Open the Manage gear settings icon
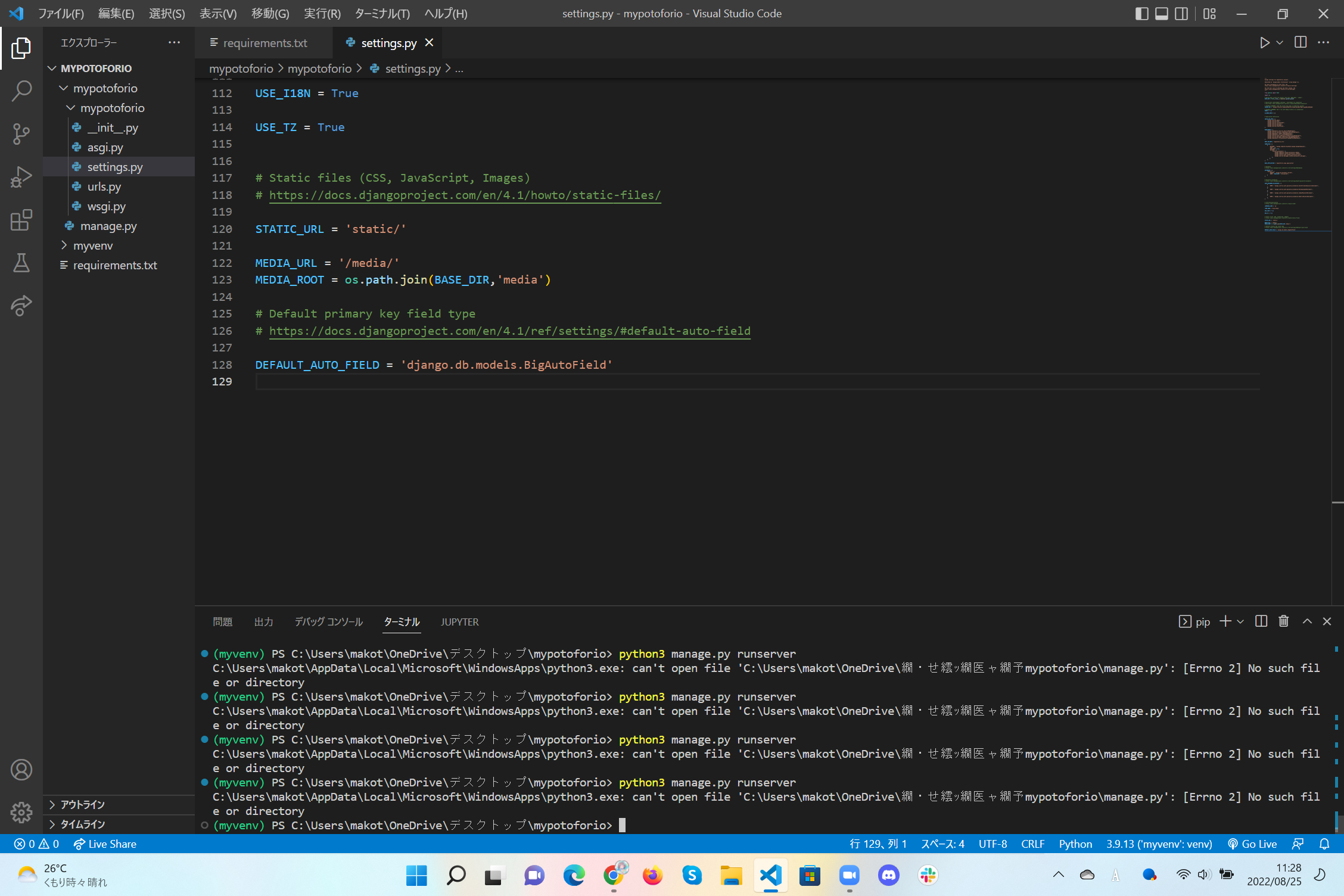 coord(21,812)
